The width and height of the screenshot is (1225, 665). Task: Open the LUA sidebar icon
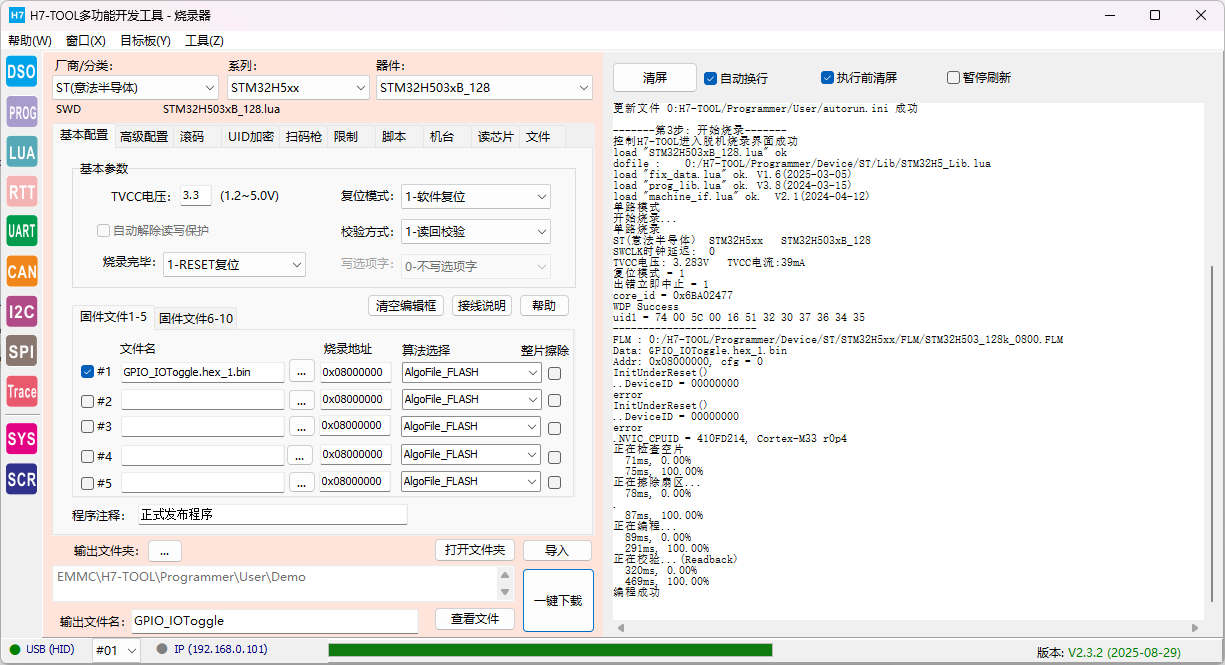(x=21, y=152)
